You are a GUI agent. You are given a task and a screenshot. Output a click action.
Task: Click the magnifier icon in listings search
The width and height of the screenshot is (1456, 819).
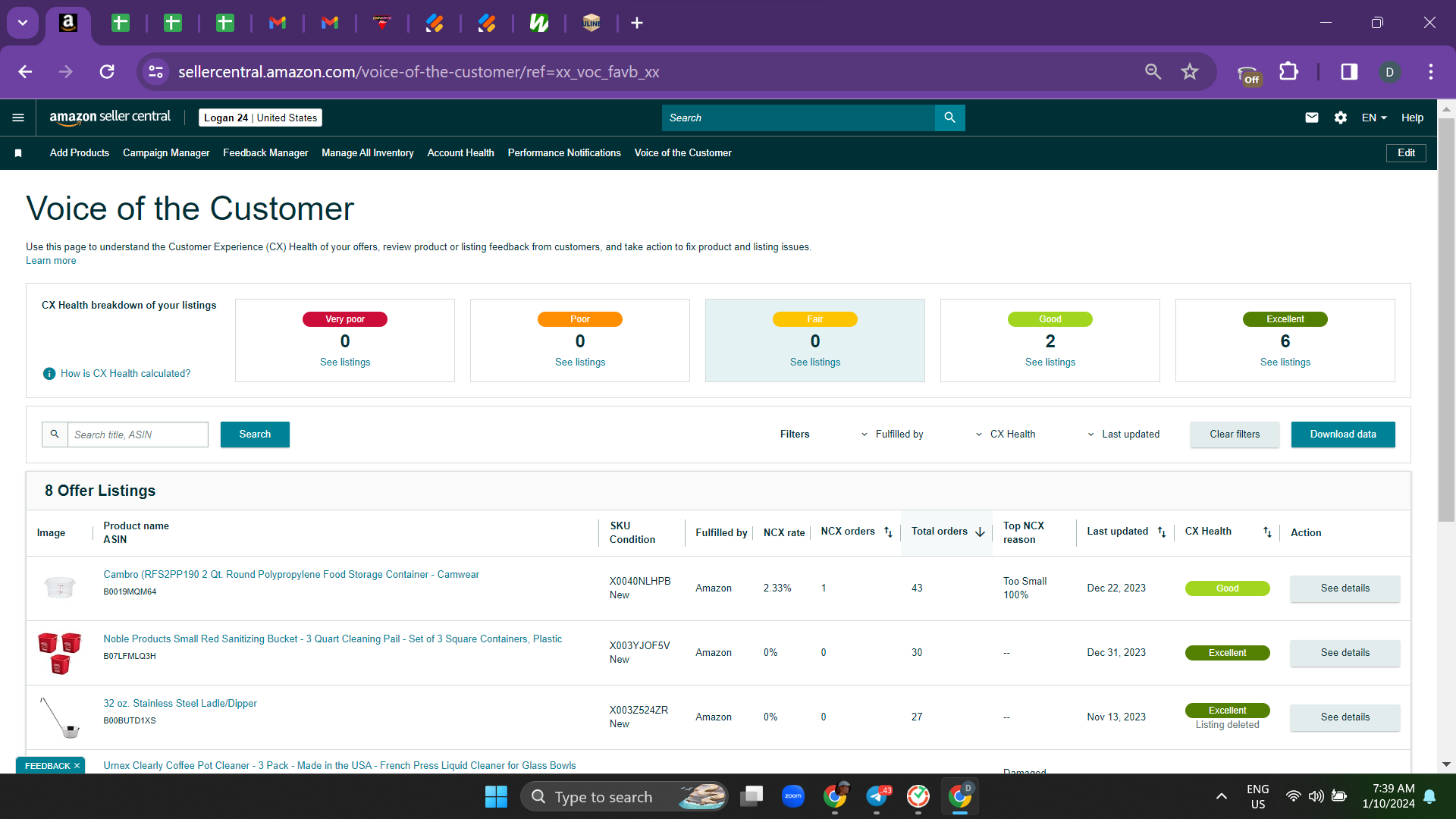pos(55,435)
